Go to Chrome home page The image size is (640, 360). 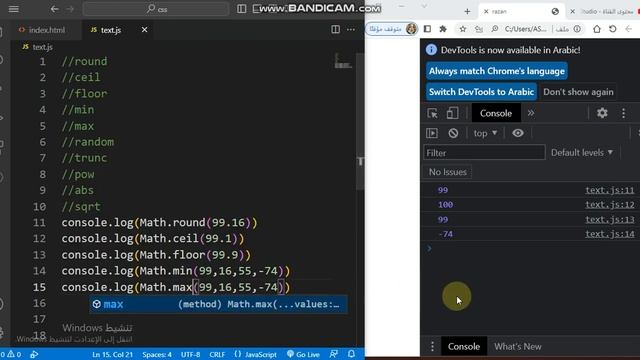[x=597, y=29]
